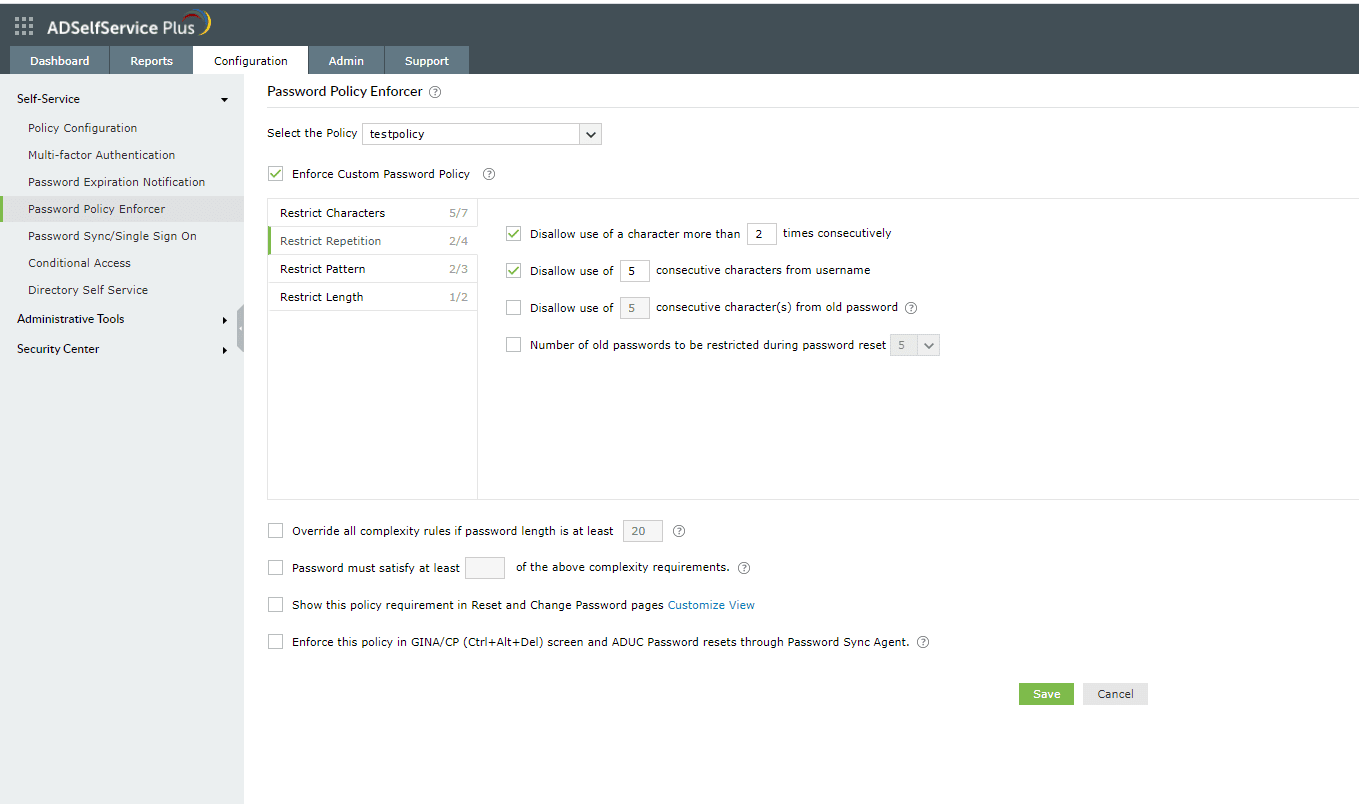Viewport: 1359px width, 804px height.
Task: Click help icon for old password characters rule
Action: point(910,308)
